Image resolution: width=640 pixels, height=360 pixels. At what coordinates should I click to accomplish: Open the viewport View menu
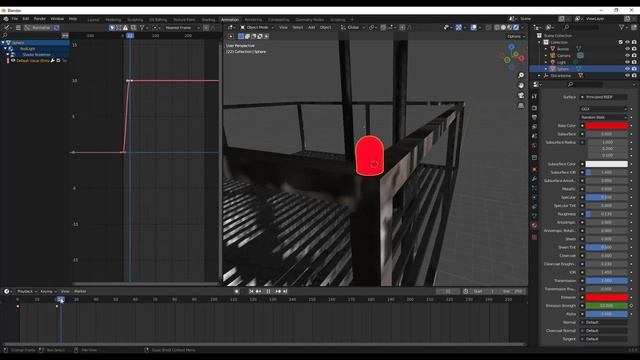pyautogui.click(x=283, y=27)
